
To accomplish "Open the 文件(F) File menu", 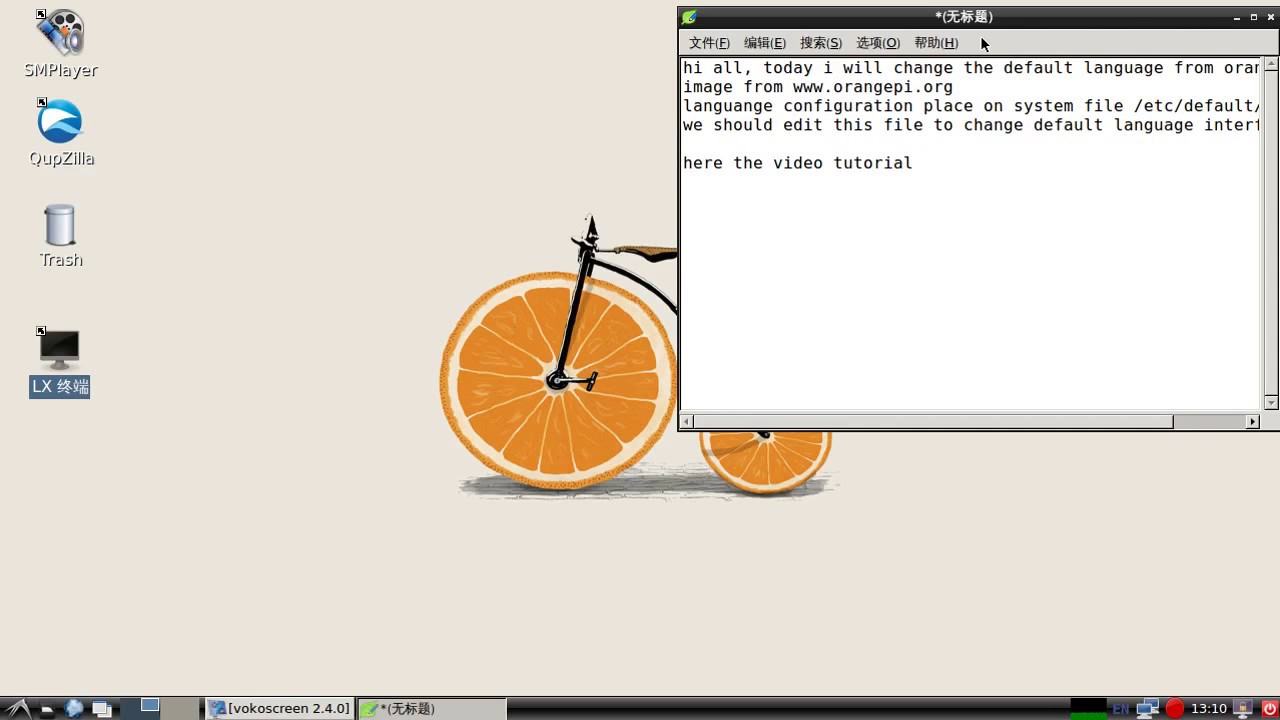I will click(x=709, y=43).
